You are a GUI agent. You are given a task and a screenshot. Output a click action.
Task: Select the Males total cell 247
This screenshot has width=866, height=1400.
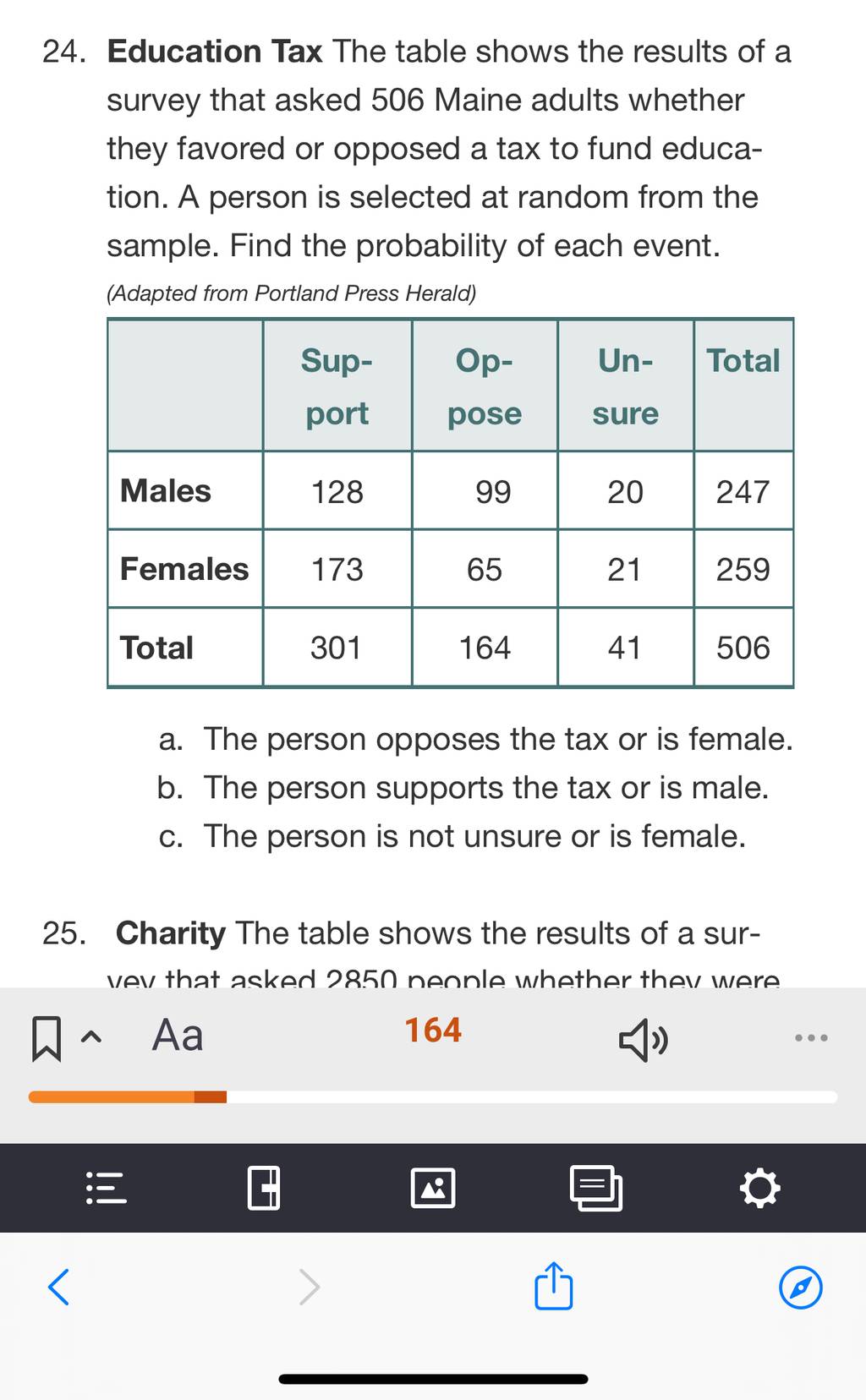pyautogui.click(x=743, y=491)
